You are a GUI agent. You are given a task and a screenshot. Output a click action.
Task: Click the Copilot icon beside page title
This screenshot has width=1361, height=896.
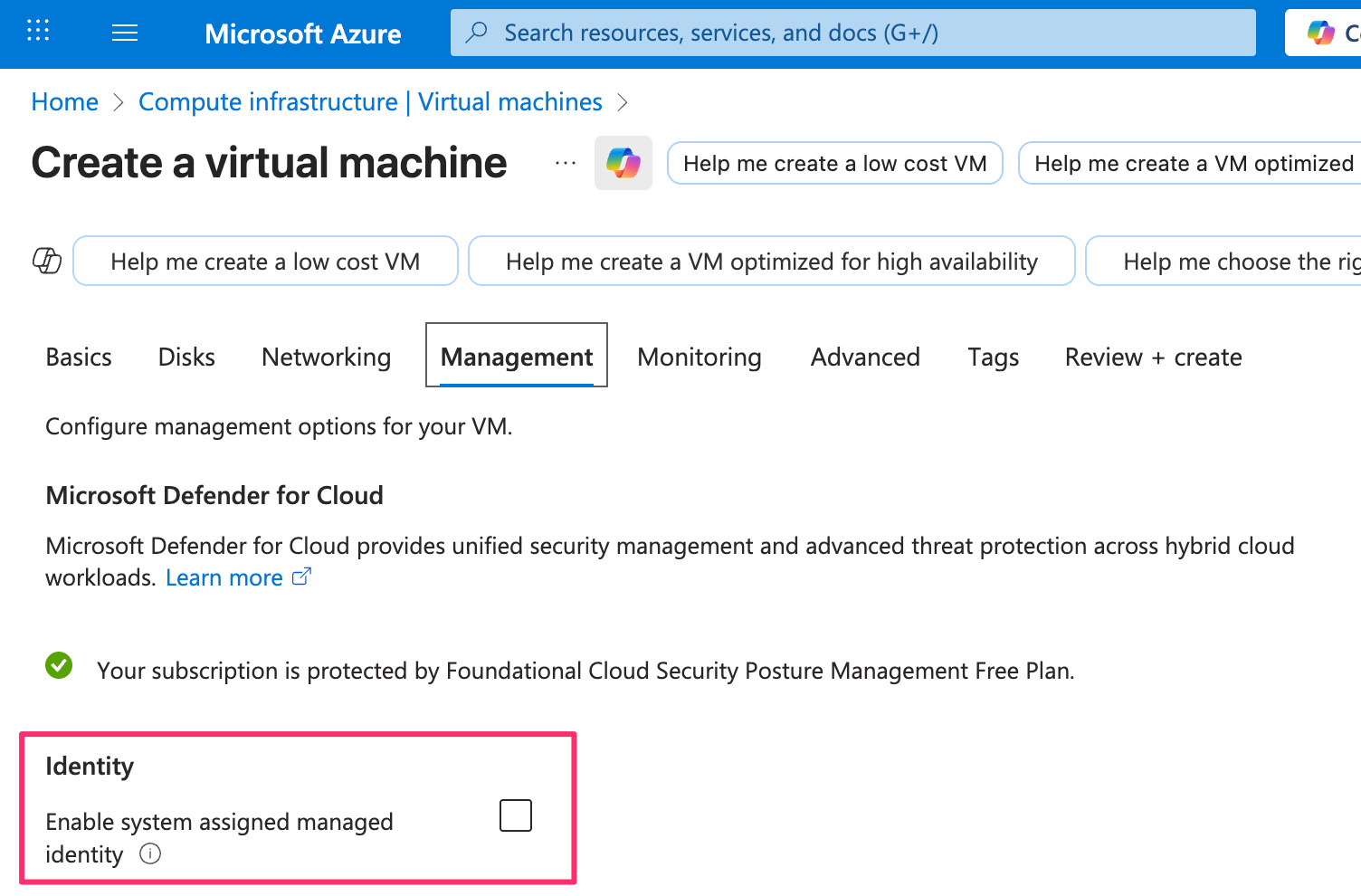tap(623, 163)
